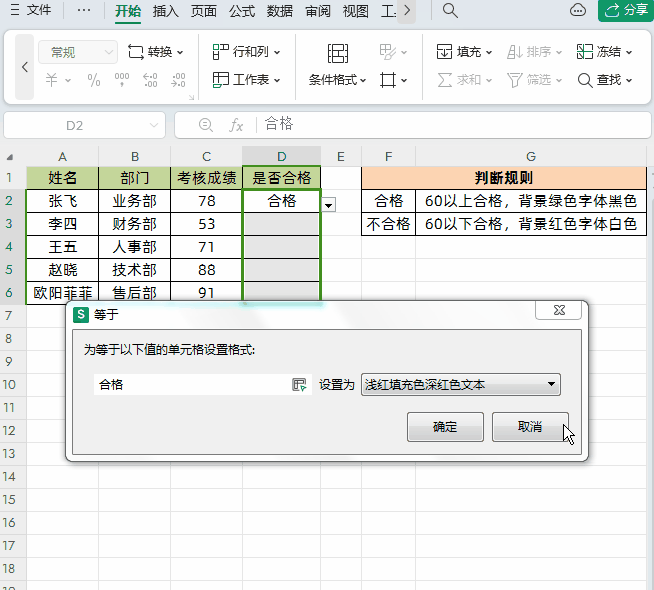Select column G header

click(x=531, y=156)
